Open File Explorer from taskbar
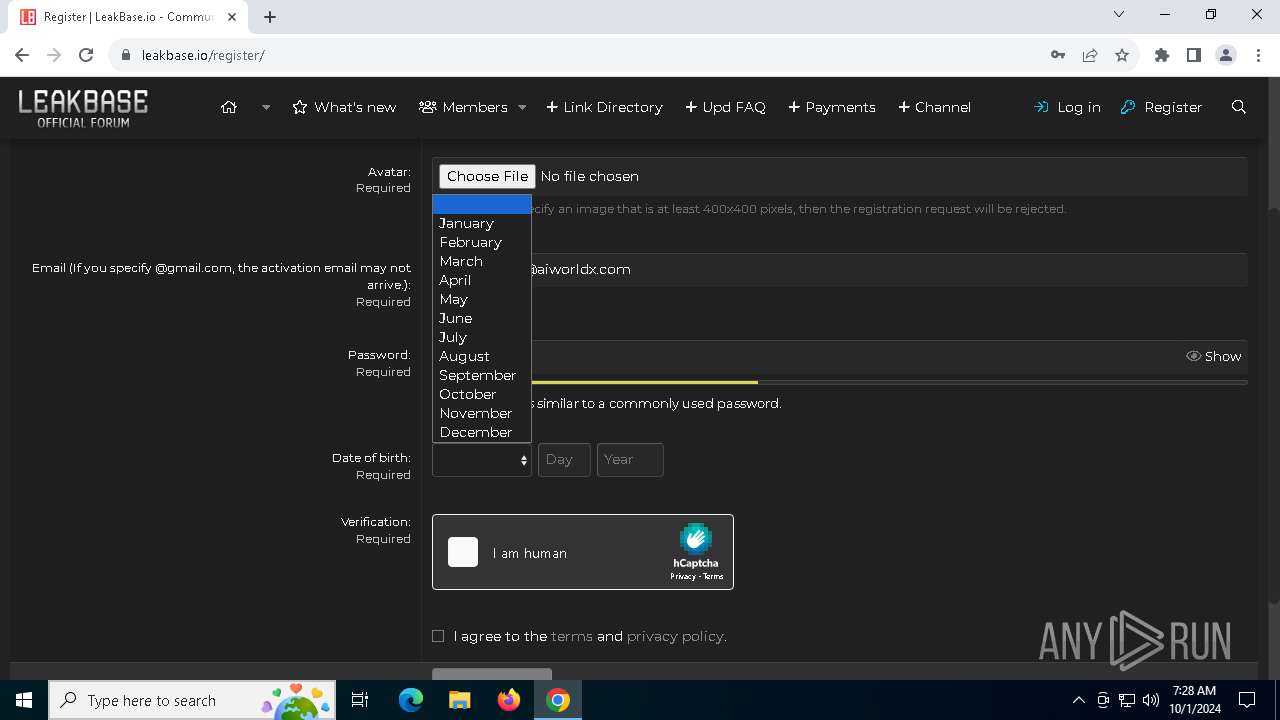 (x=459, y=700)
